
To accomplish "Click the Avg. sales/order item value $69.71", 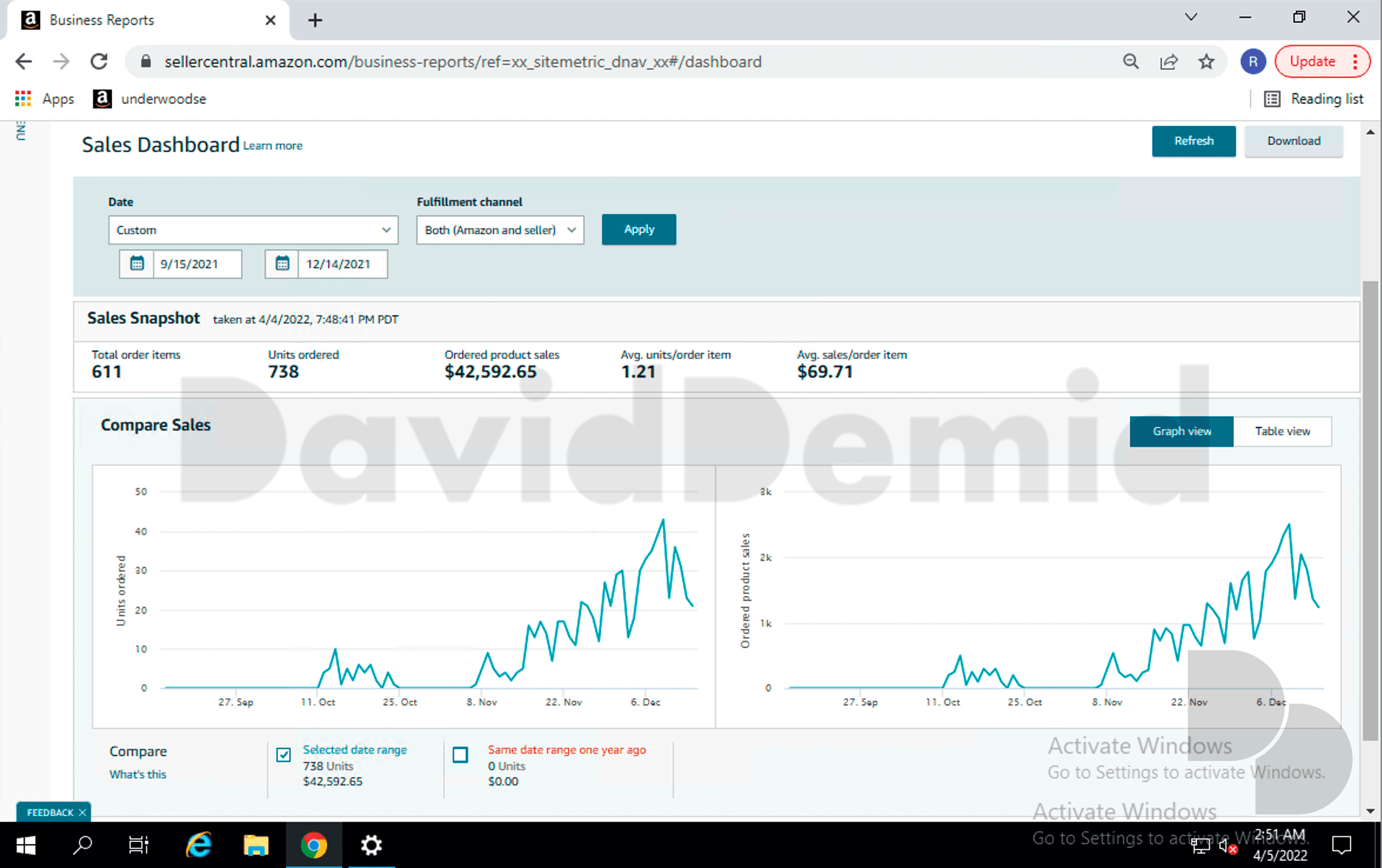I will 824,372.
